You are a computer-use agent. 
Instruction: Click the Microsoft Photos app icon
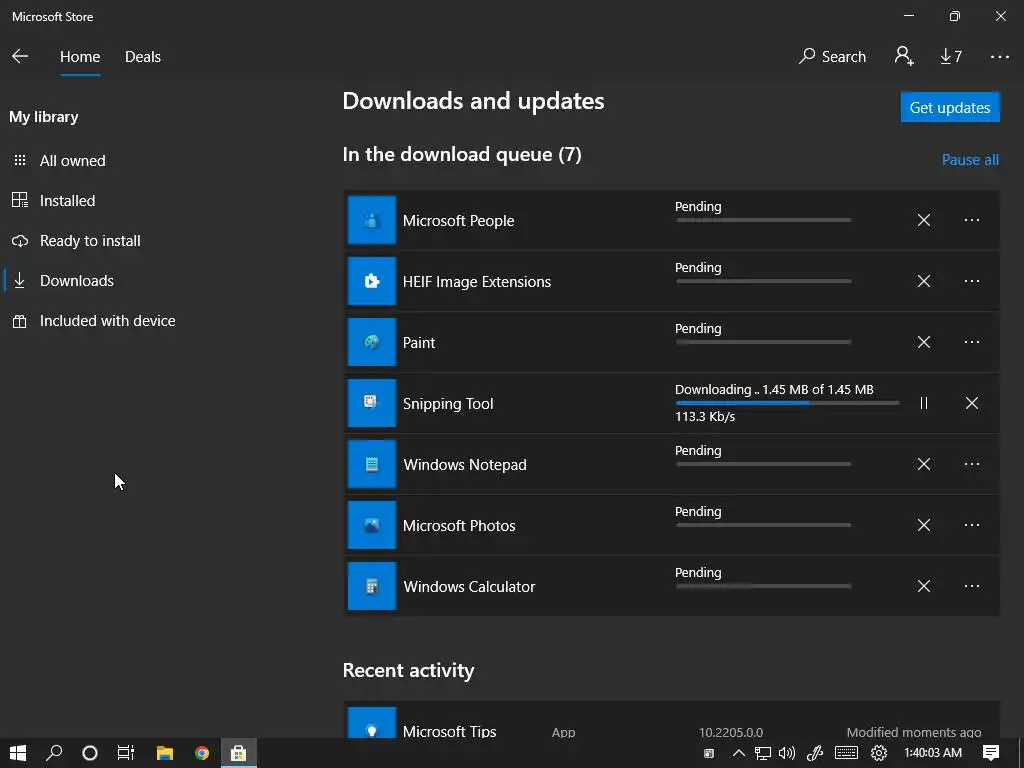point(372,525)
